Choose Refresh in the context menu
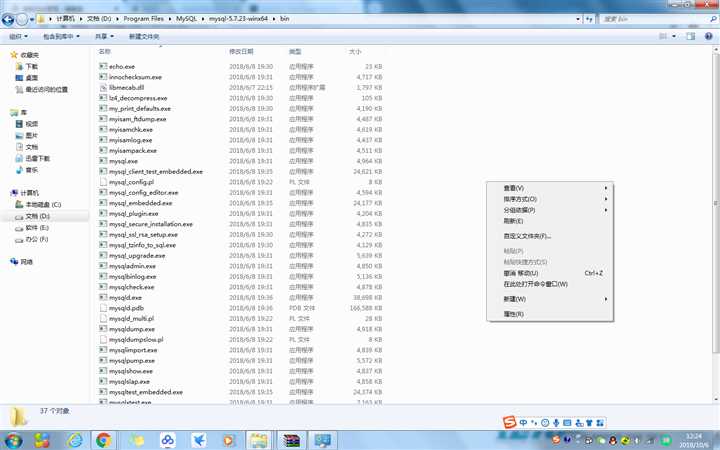This screenshot has height=450, width=720. [x=550, y=221]
